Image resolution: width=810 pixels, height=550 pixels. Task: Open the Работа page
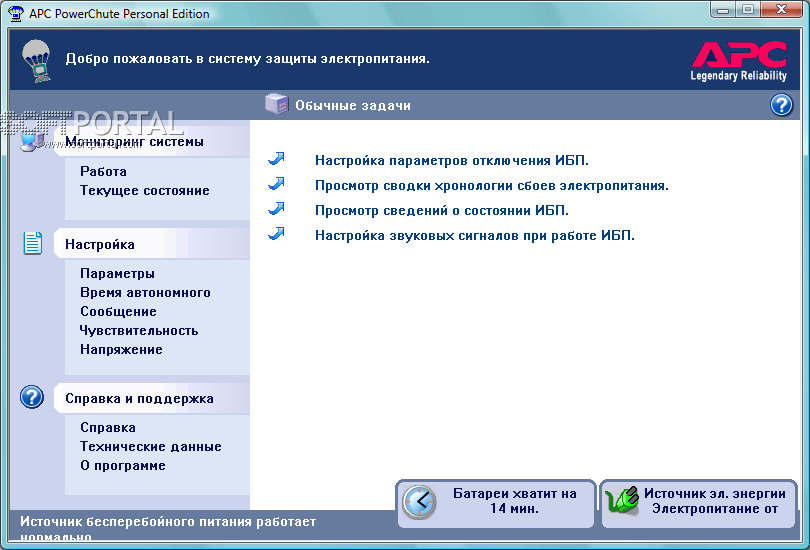pos(103,171)
